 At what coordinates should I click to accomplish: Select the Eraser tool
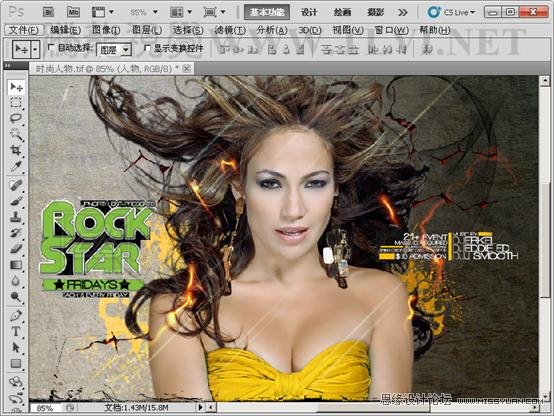point(16,248)
